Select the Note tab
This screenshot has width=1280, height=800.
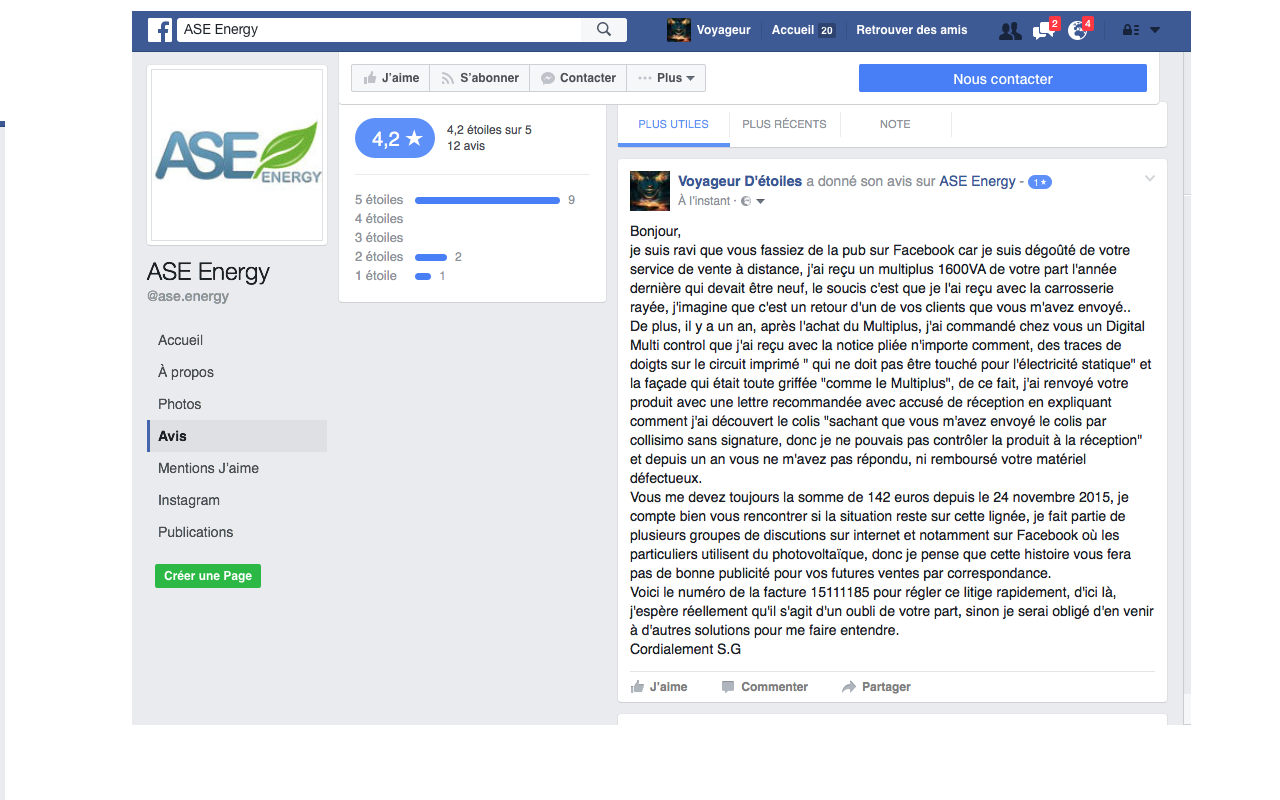(895, 124)
